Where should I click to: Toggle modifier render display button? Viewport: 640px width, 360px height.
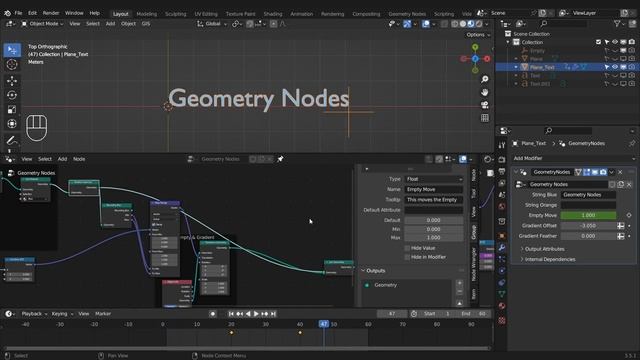pyautogui.click(x=603, y=172)
